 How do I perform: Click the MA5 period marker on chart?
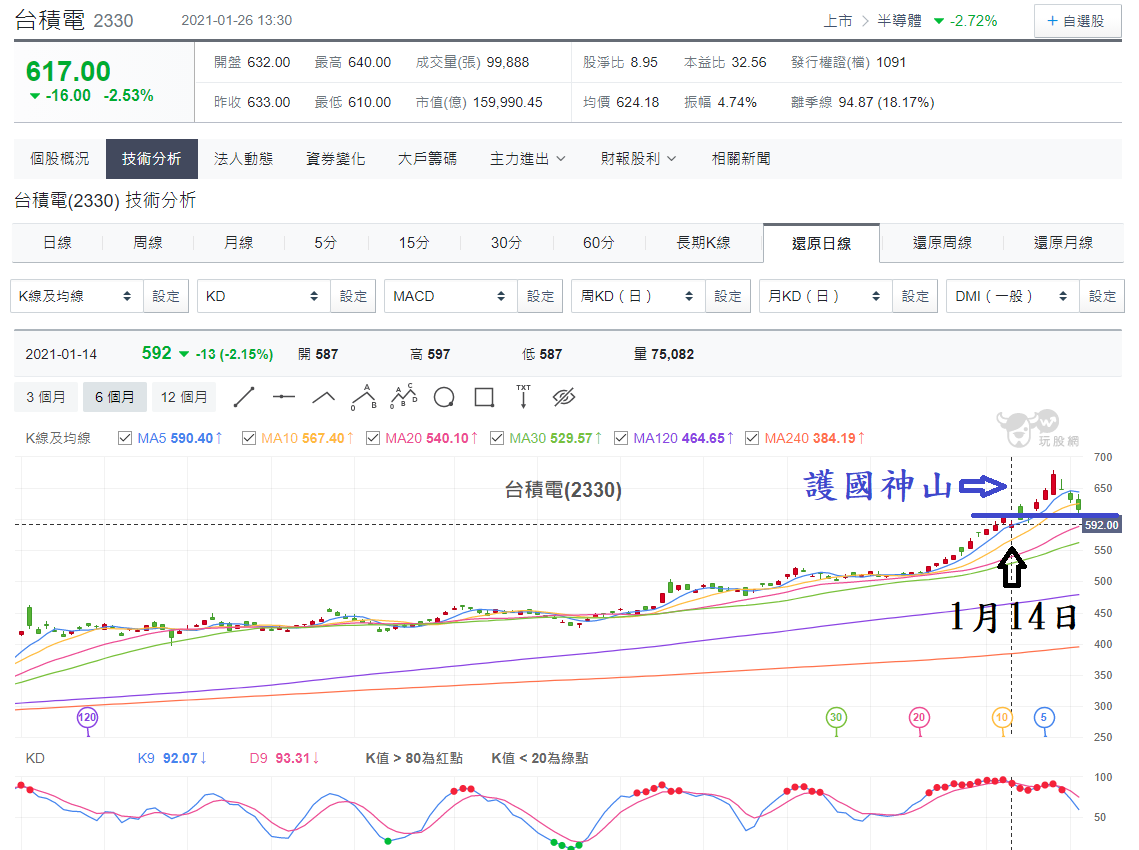[1044, 718]
